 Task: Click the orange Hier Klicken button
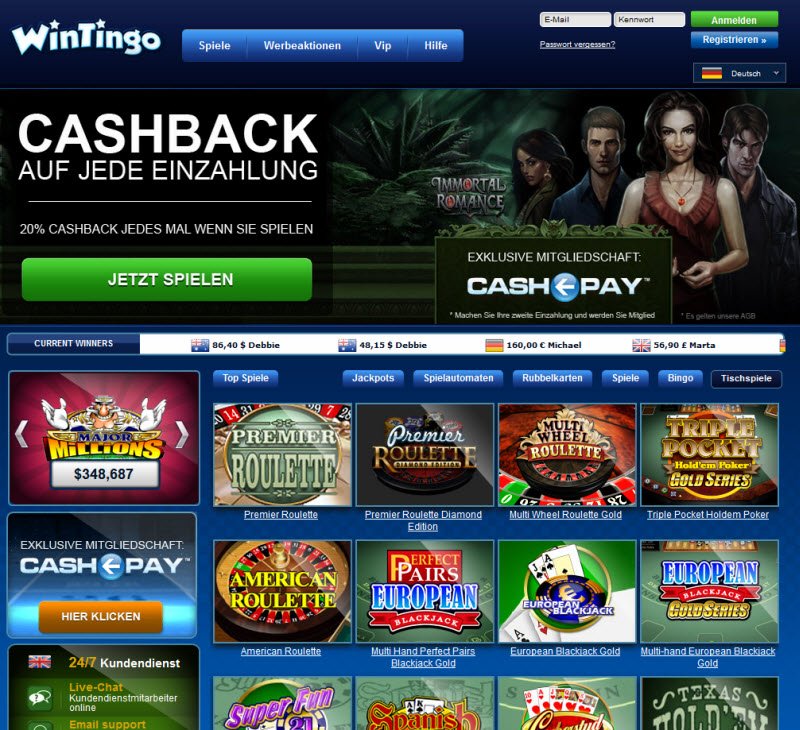click(x=101, y=616)
